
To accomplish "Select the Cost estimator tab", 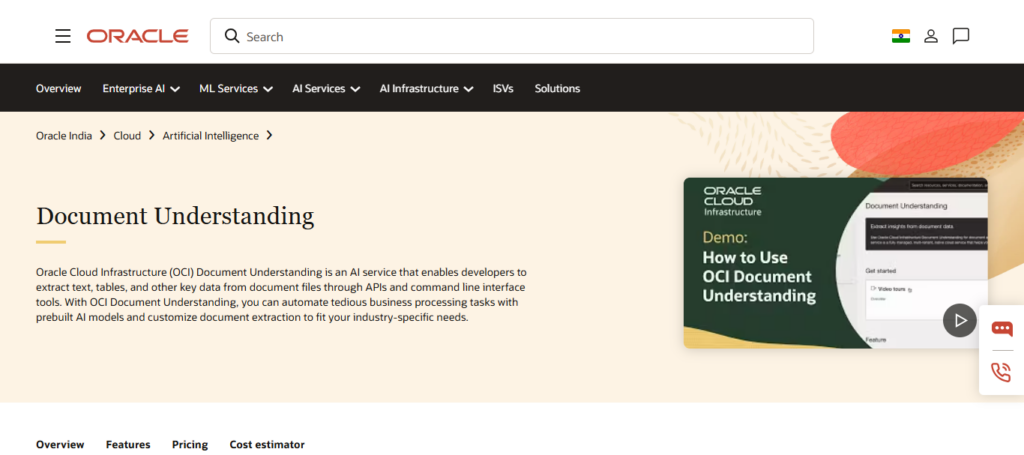I will (267, 445).
